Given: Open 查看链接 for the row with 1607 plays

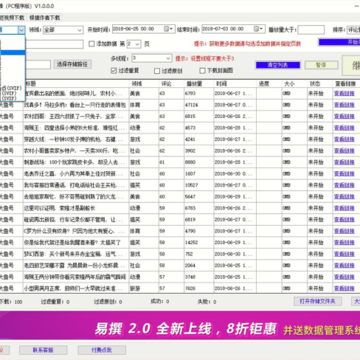Looking at the screenshot, I should pyautogui.click(x=344, y=174).
